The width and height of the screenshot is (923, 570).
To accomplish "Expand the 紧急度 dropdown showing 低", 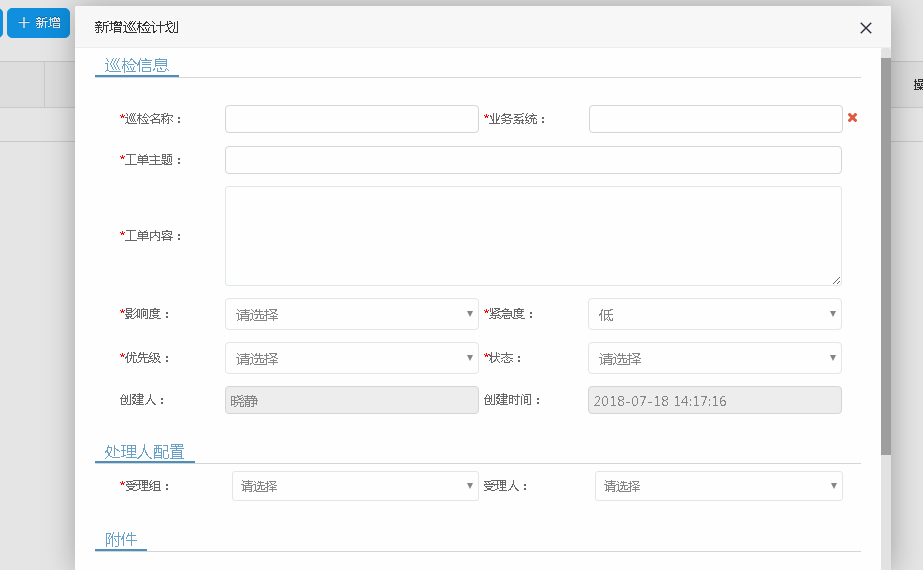I will coord(714,314).
